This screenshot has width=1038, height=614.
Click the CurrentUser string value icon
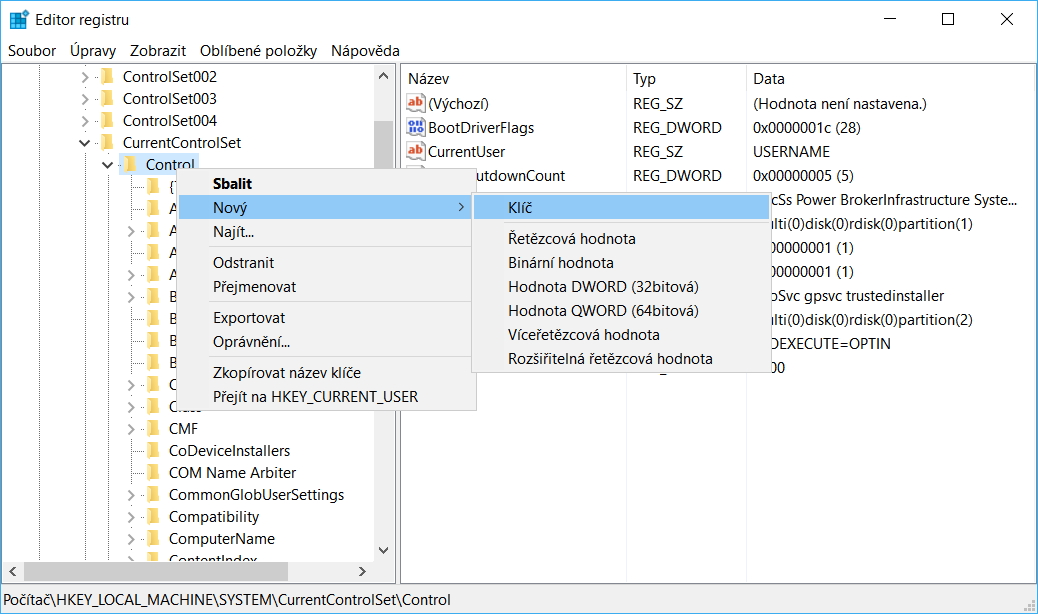click(416, 151)
